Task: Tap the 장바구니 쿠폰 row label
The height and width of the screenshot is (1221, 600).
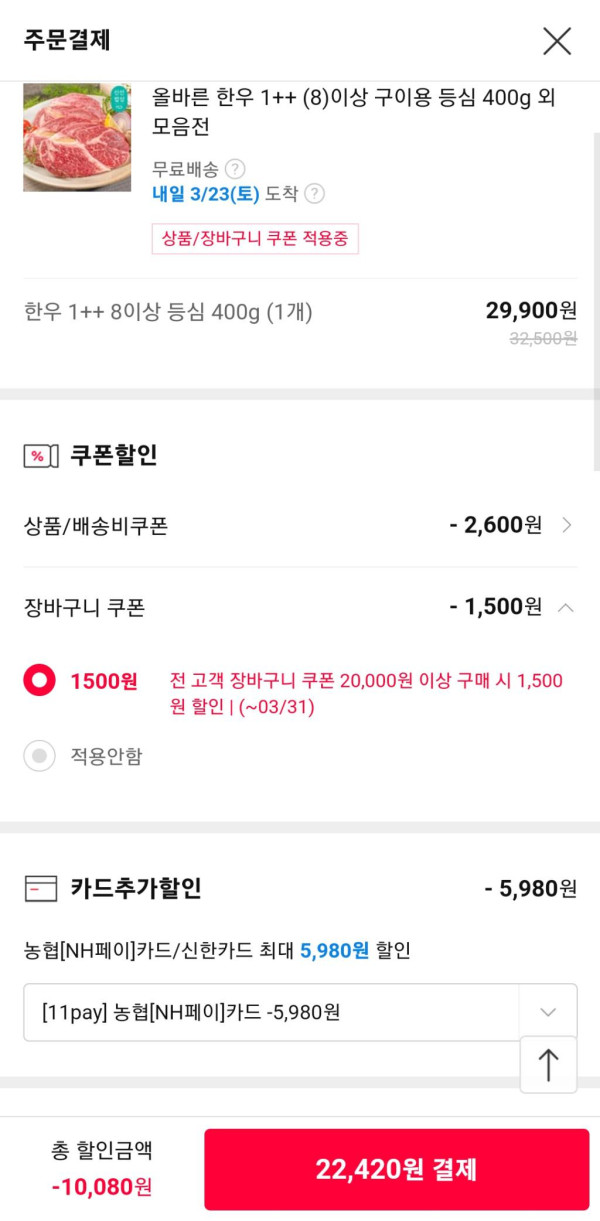Action: (x=84, y=607)
